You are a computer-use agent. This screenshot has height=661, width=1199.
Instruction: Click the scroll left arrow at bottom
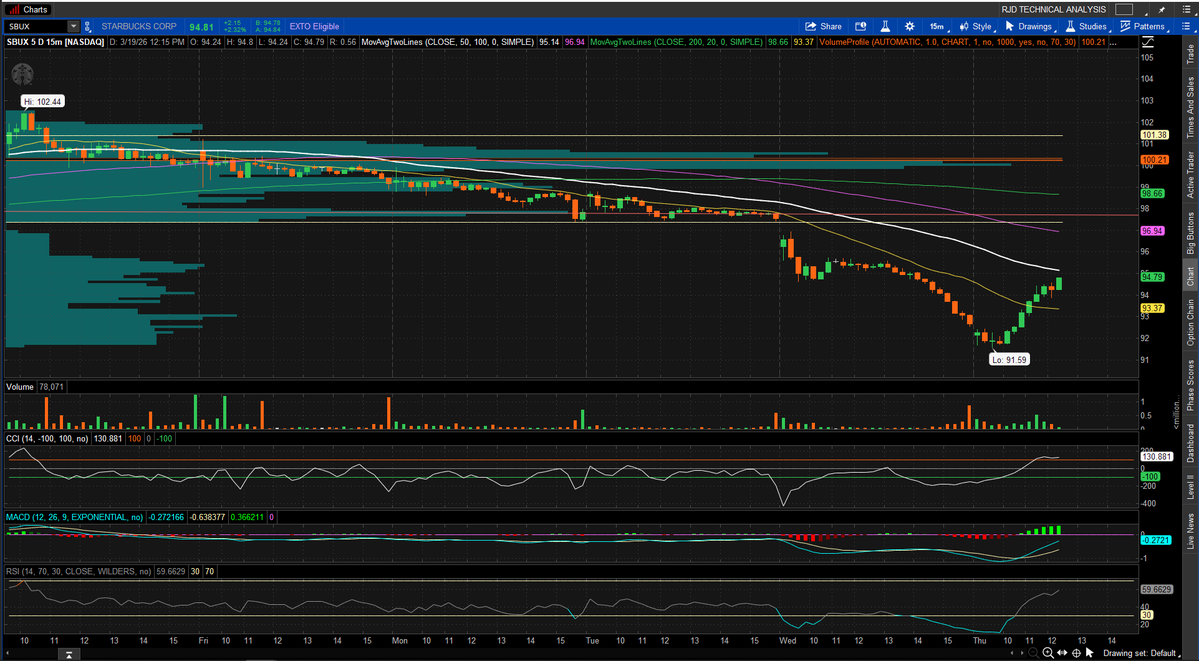click(x=1012, y=653)
